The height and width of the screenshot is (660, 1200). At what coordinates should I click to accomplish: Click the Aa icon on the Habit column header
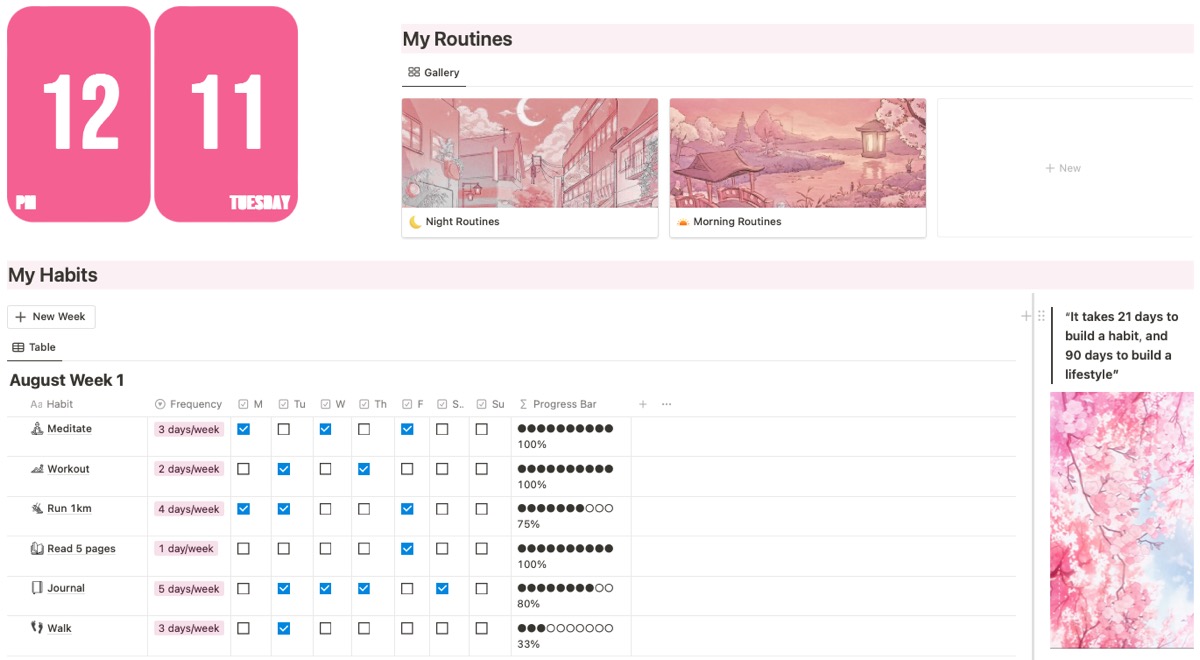34,404
